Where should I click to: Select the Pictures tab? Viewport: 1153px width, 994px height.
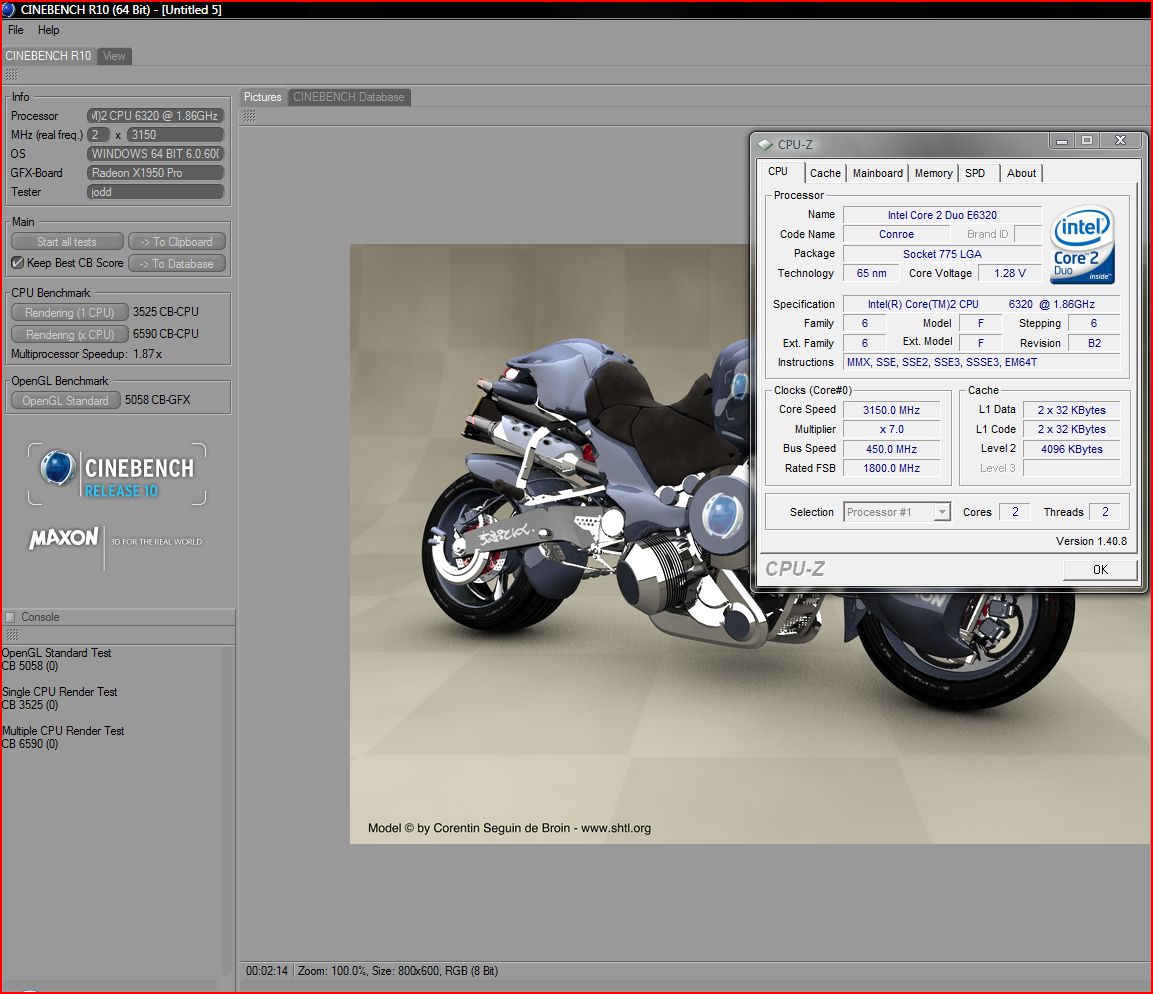tap(263, 97)
